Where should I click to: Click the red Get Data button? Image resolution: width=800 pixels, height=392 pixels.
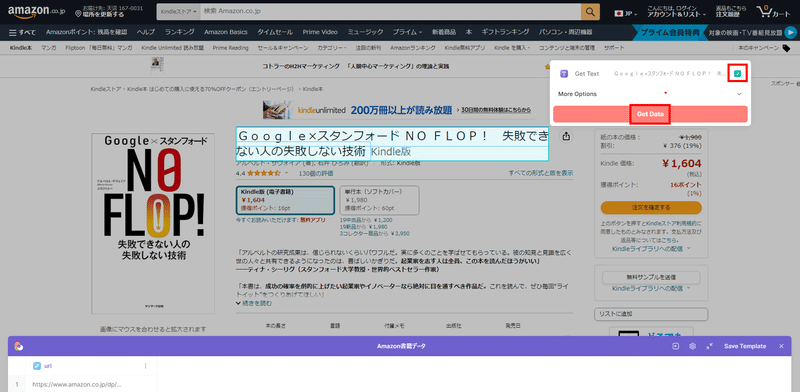click(650, 114)
